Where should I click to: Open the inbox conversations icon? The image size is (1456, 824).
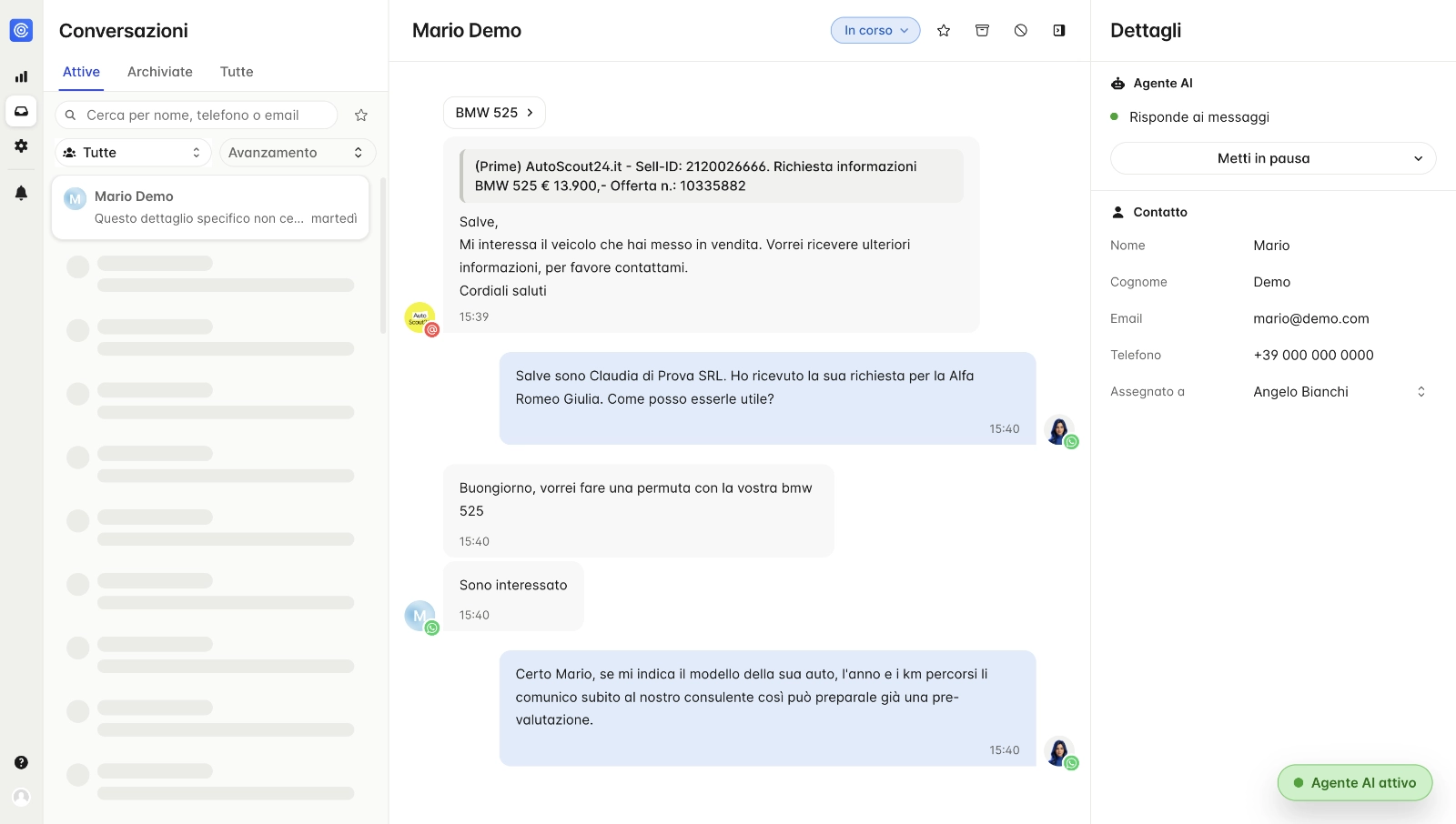21,111
